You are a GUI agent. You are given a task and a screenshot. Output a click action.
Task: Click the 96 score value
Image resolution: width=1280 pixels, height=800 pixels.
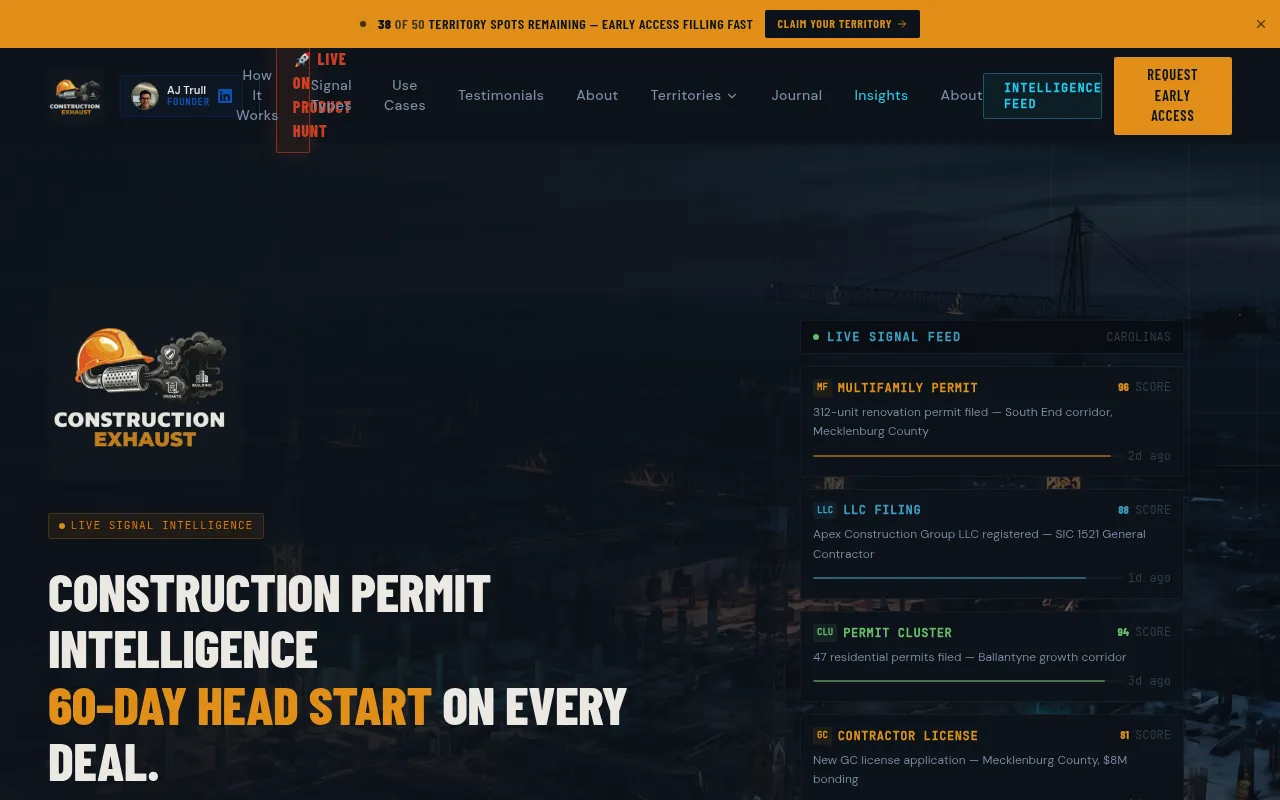coord(1123,387)
